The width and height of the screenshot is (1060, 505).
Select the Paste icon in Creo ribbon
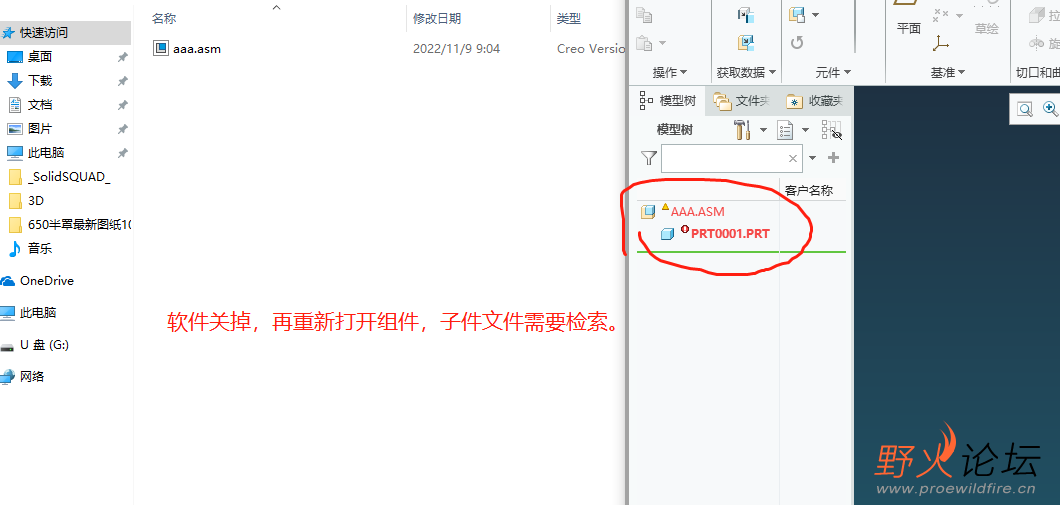pyautogui.click(x=645, y=44)
